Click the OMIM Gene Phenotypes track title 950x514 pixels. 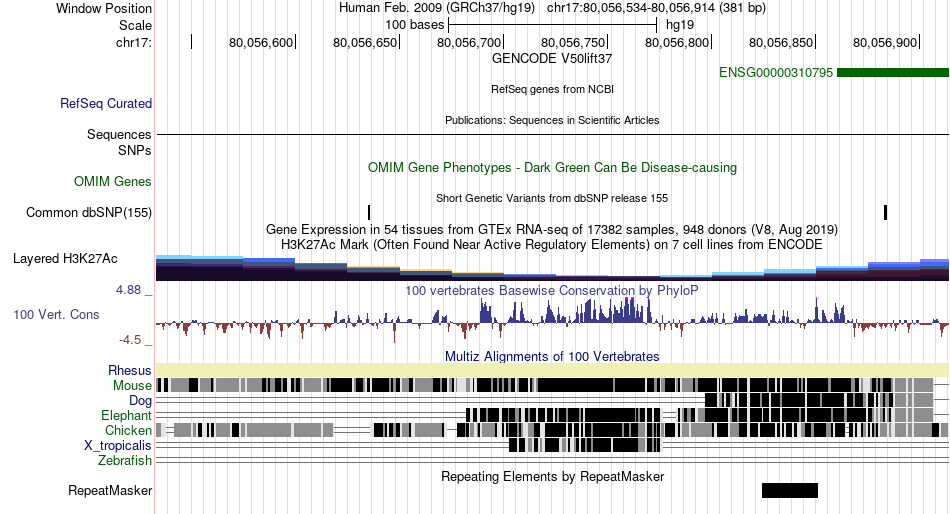point(553,168)
